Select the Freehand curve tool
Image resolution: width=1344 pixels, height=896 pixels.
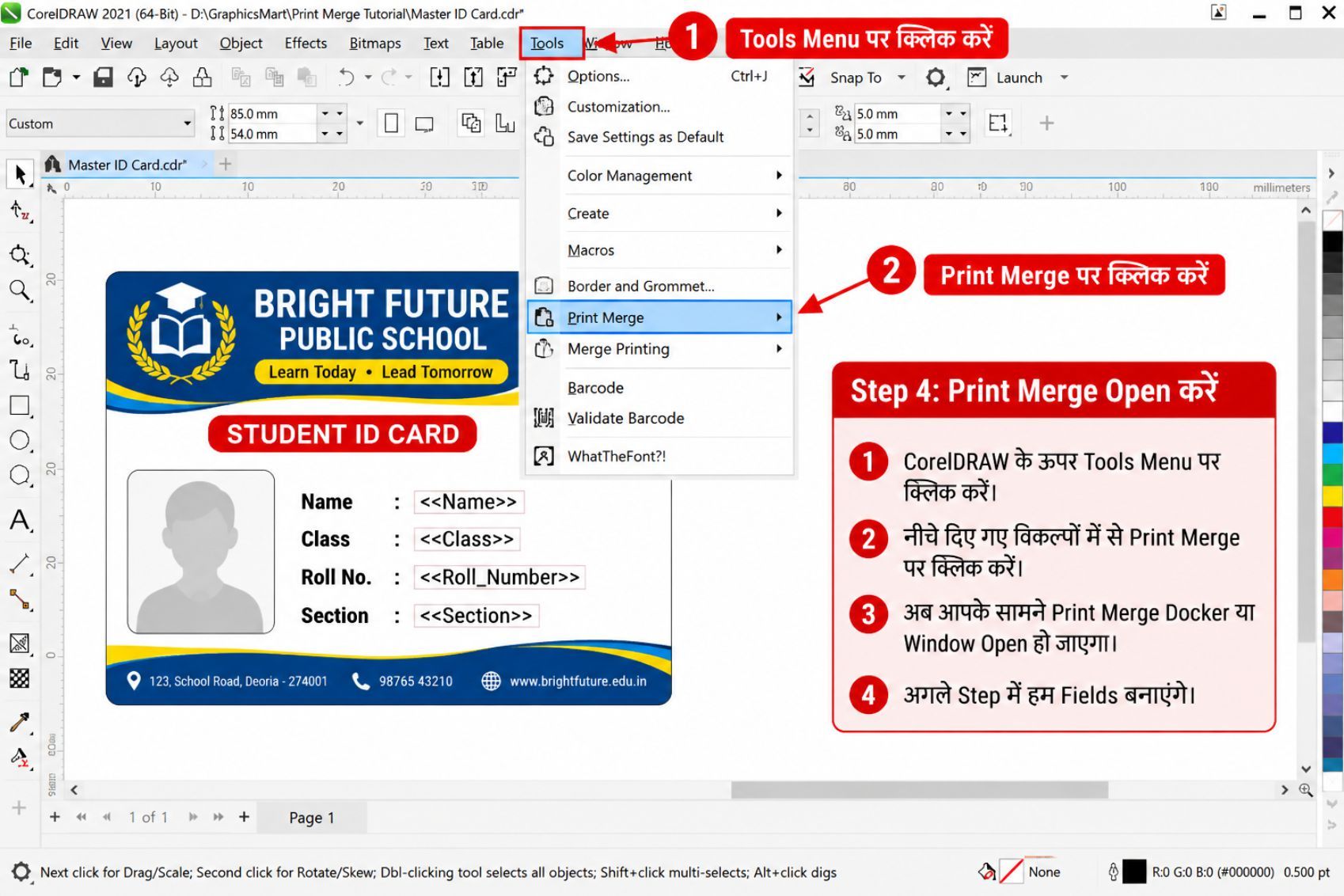[x=20, y=336]
